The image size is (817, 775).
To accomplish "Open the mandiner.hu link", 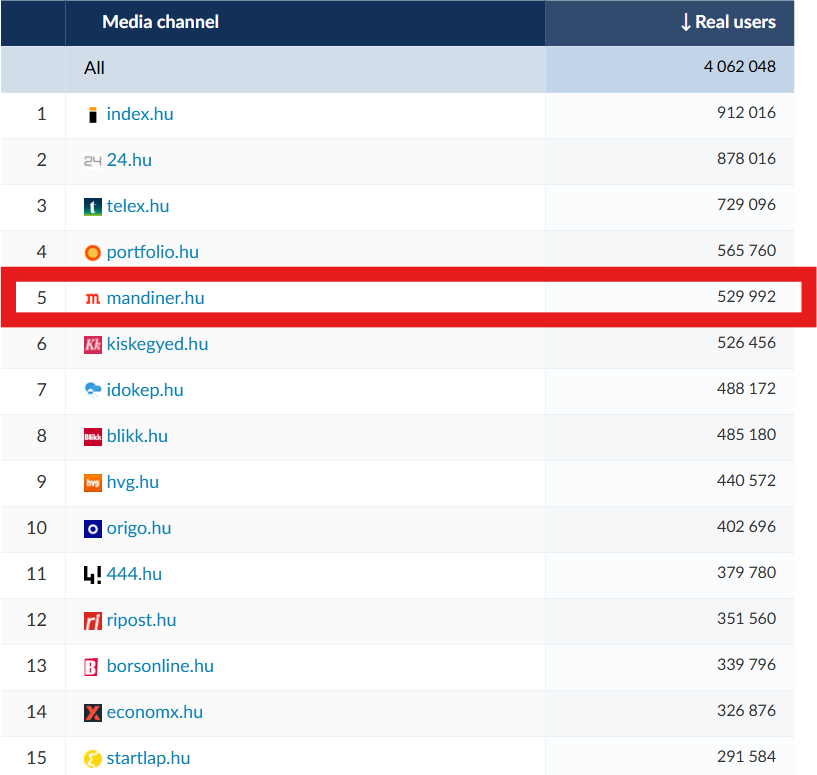I will pos(155,298).
